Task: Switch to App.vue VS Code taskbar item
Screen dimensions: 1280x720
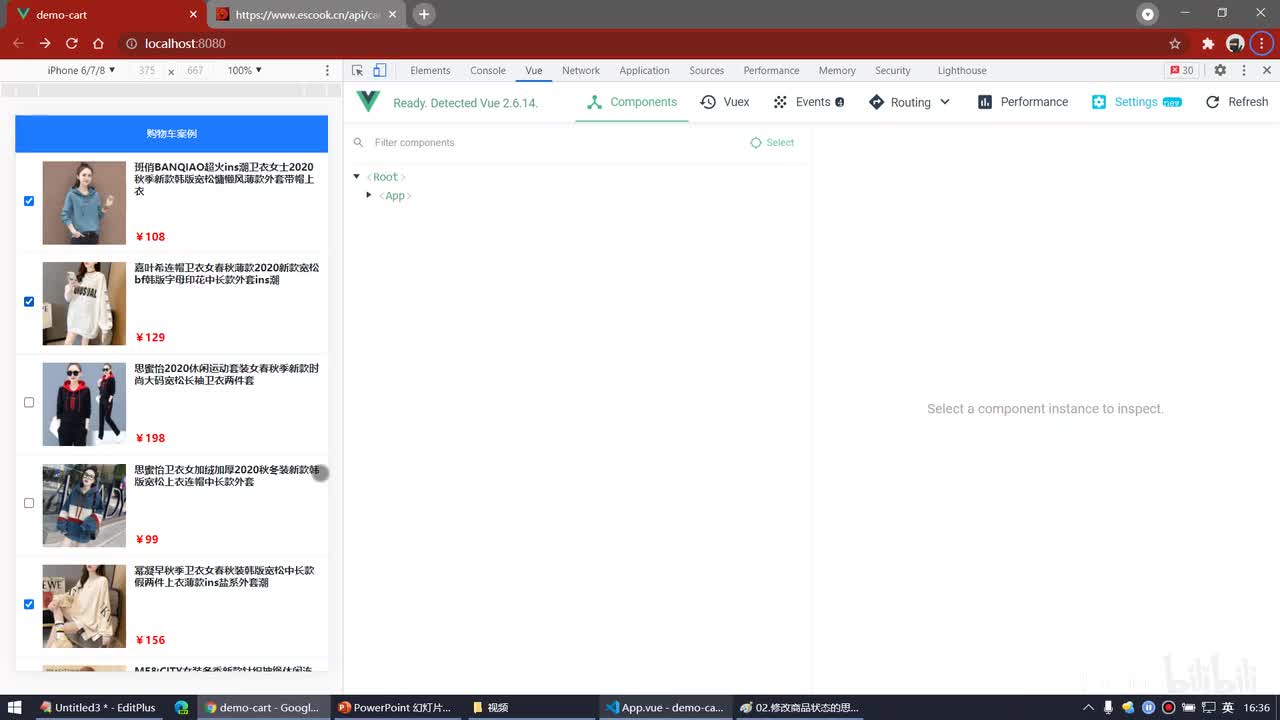Action: click(664, 707)
